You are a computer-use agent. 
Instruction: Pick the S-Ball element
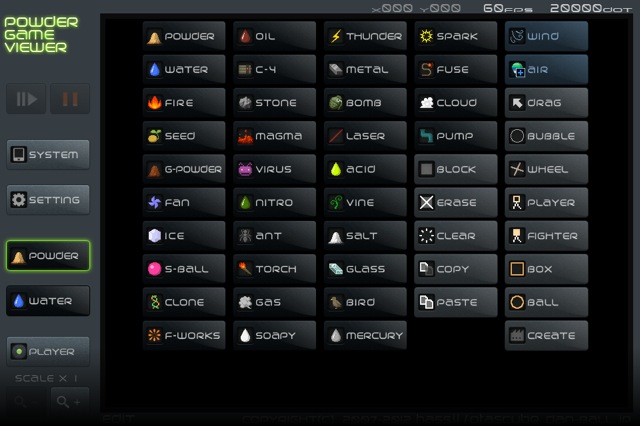184,268
